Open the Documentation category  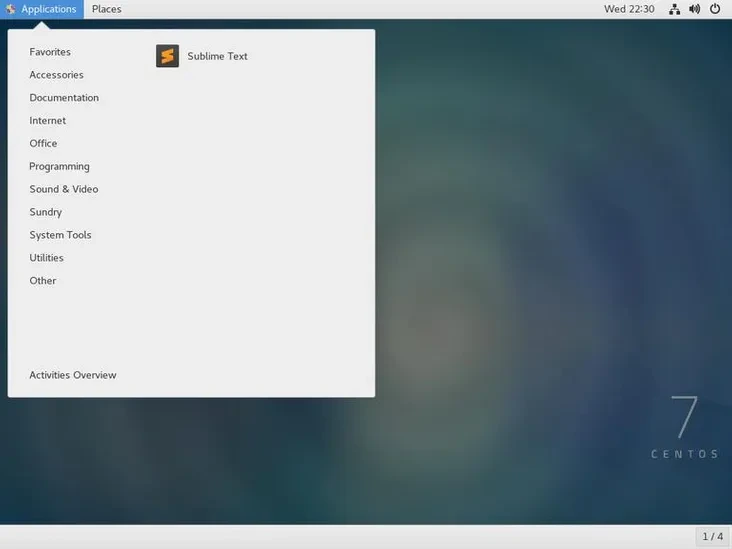pyautogui.click(x=64, y=98)
